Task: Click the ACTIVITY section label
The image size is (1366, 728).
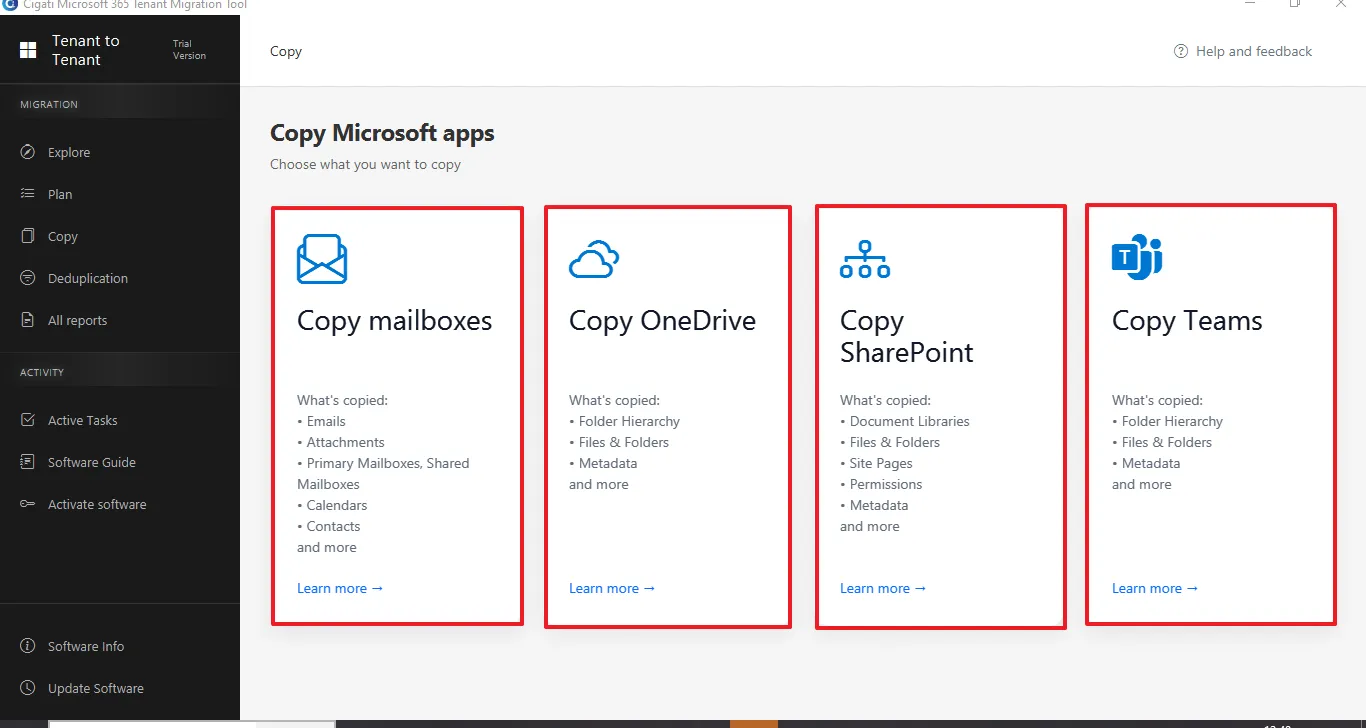Action: pyautogui.click(x=42, y=372)
